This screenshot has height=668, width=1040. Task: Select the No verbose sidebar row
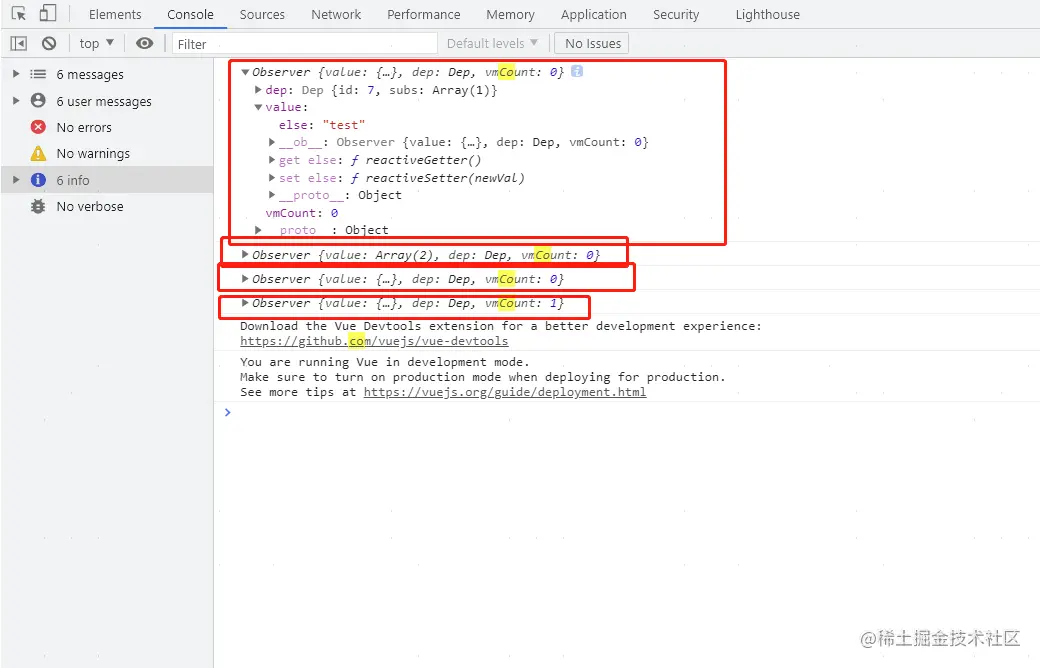click(107, 206)
